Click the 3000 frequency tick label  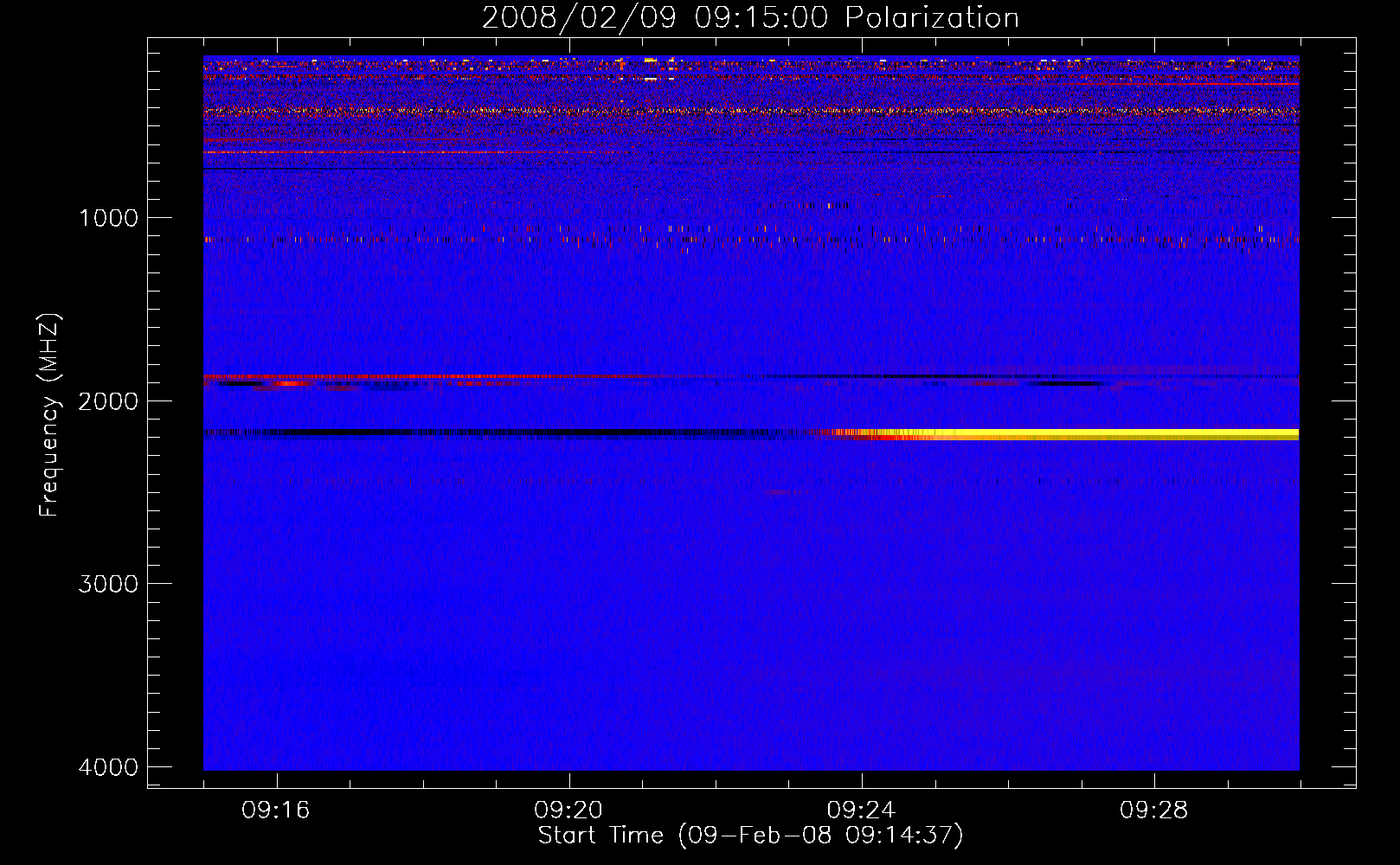[x=108, y=584]
